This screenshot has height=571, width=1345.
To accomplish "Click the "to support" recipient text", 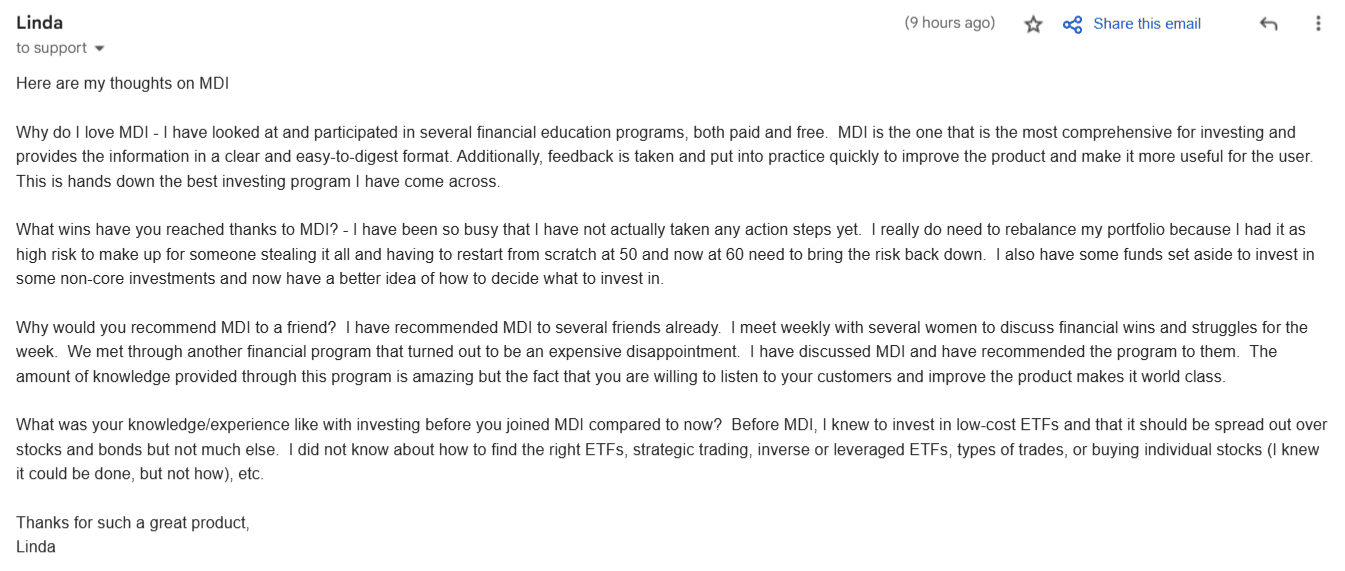I will coord(51,48).
